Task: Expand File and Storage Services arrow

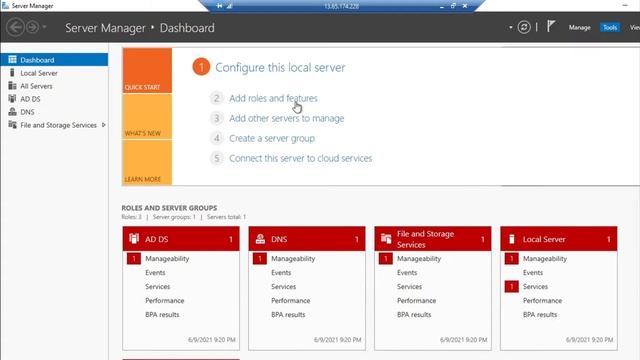Action: pos(104,125)
